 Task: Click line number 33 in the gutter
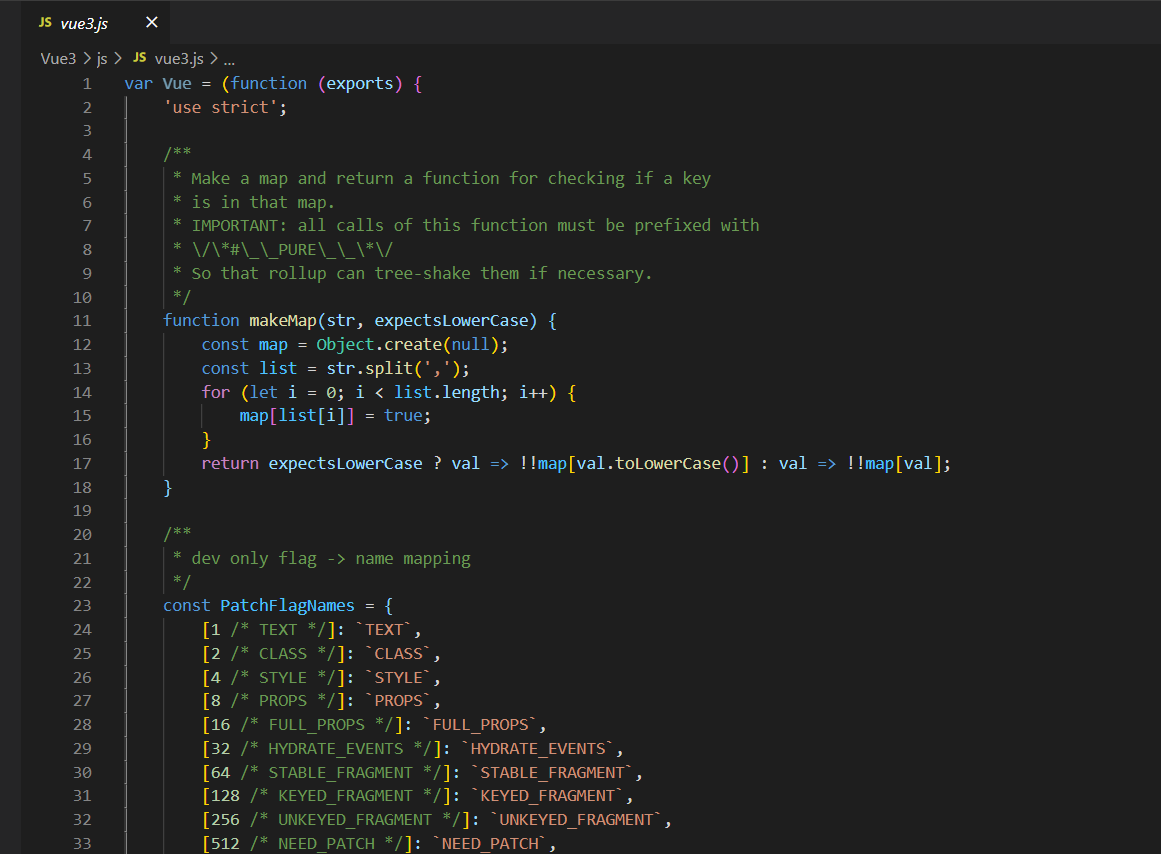[x=82, y=844]
